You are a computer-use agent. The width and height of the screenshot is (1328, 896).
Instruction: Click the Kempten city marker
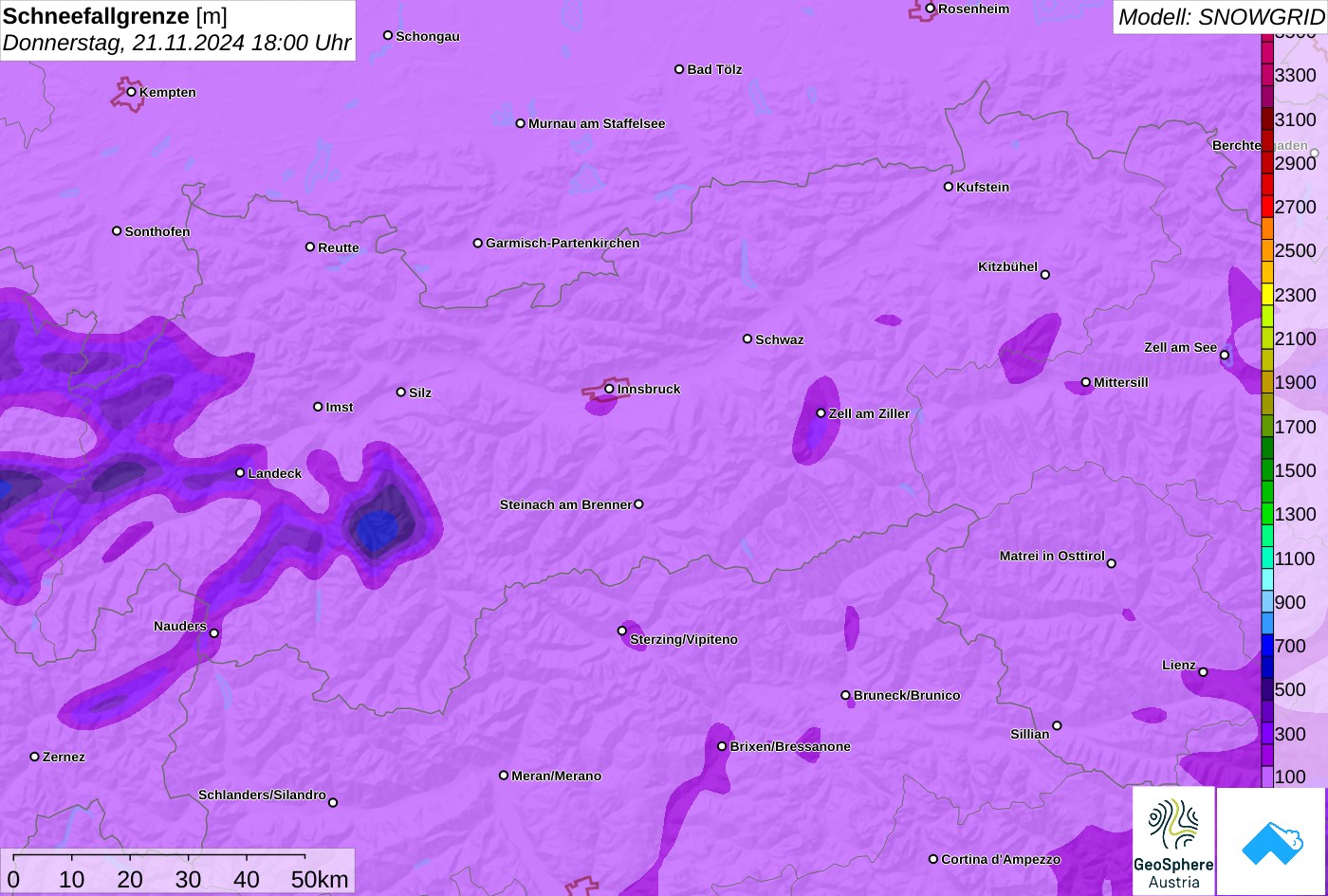(132, 92)
